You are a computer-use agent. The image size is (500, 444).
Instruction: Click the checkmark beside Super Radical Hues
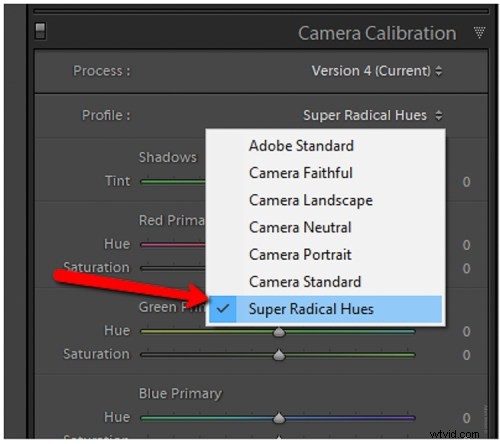point(223,309)
